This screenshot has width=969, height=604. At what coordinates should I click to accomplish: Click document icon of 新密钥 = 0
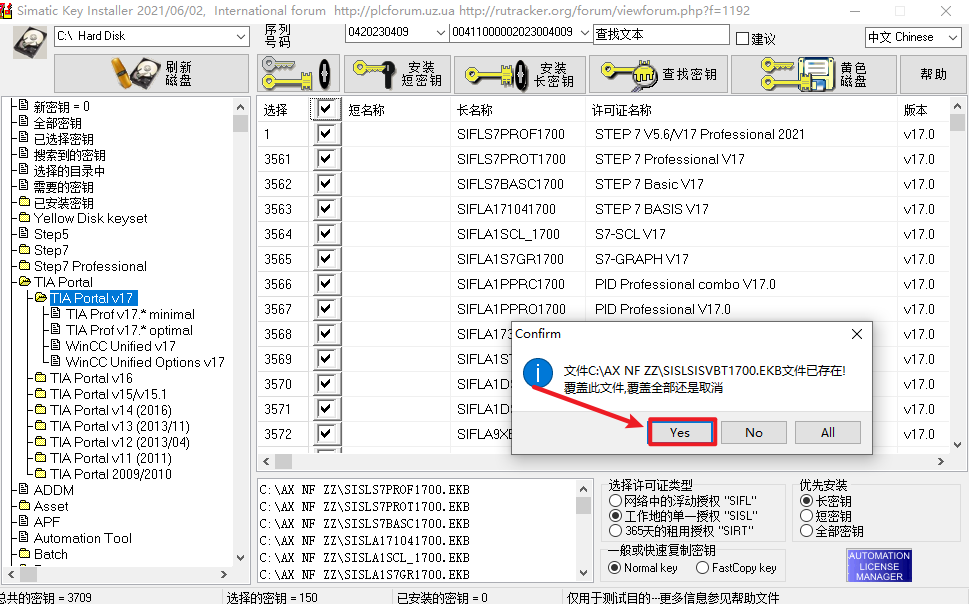(x=23, y=104)
